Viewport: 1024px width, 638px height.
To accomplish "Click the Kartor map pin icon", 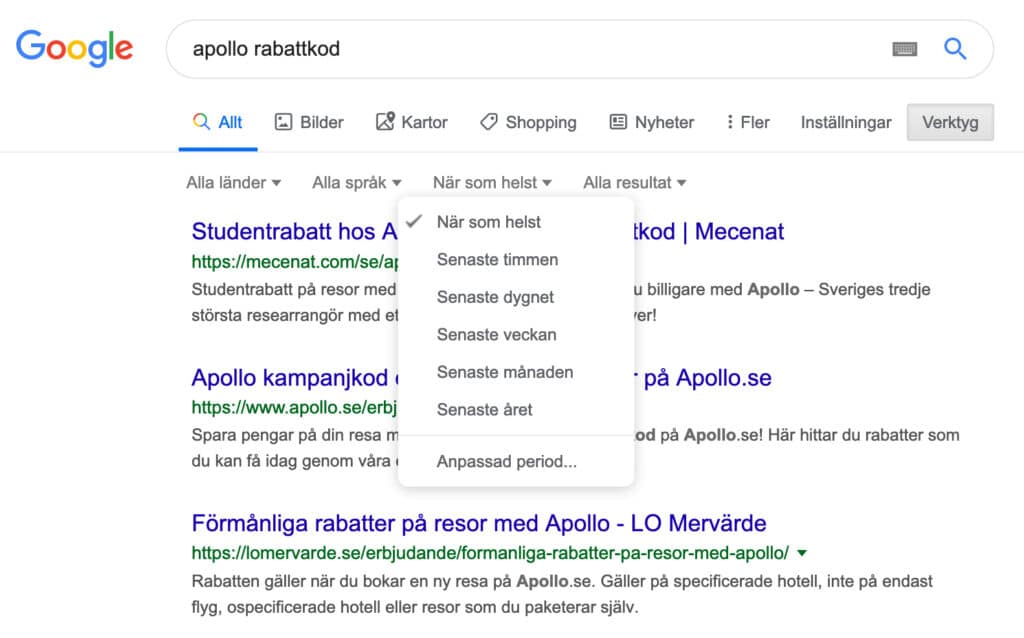I will coord(385,121).
